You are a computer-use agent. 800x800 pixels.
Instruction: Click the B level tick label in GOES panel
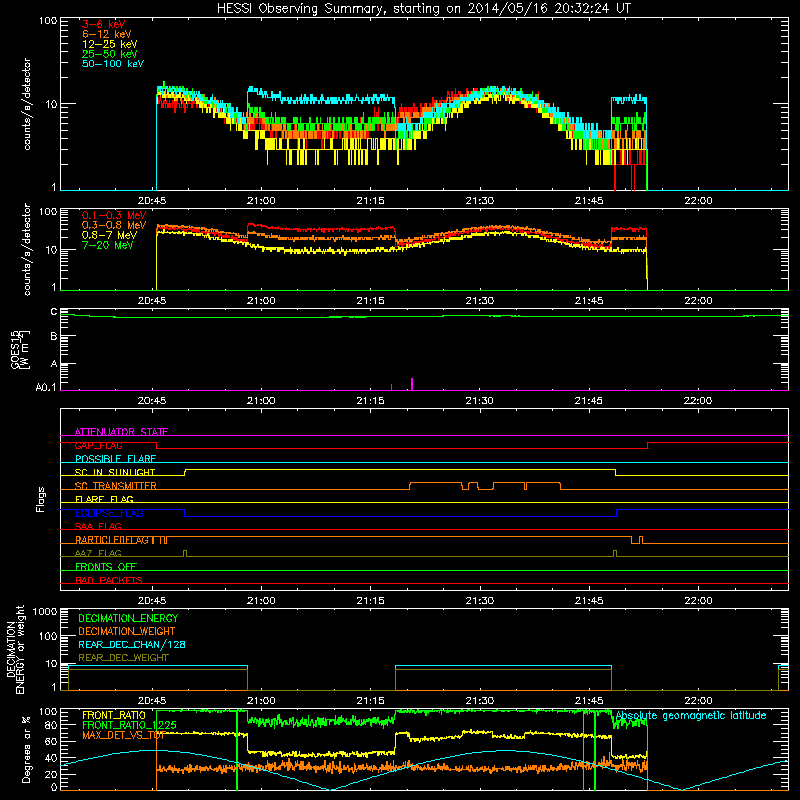[54, 336]
